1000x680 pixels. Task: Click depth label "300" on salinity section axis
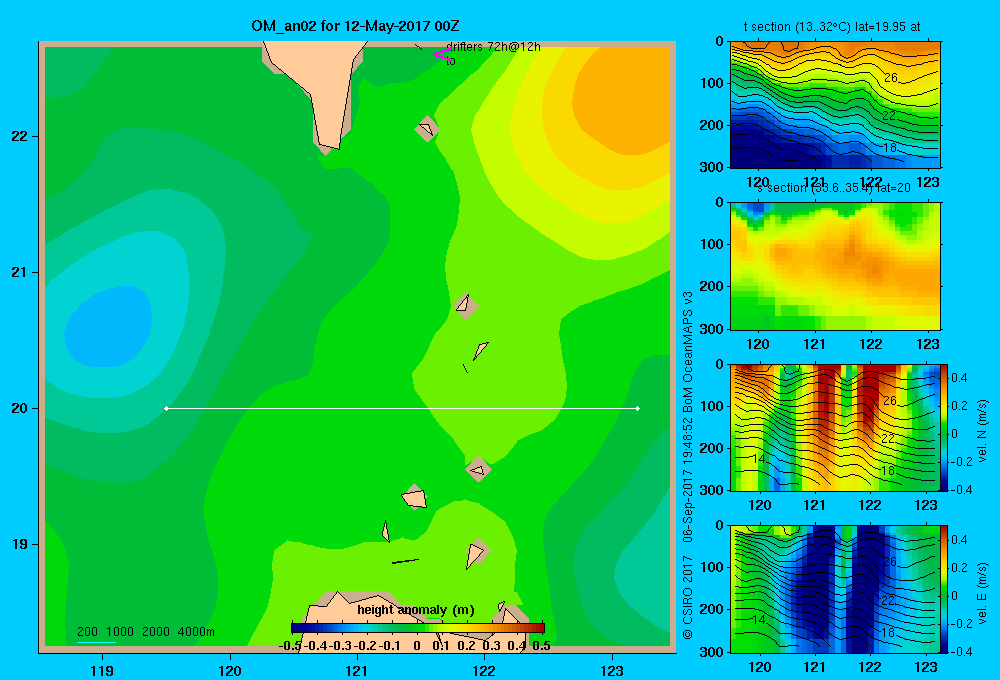712,329
